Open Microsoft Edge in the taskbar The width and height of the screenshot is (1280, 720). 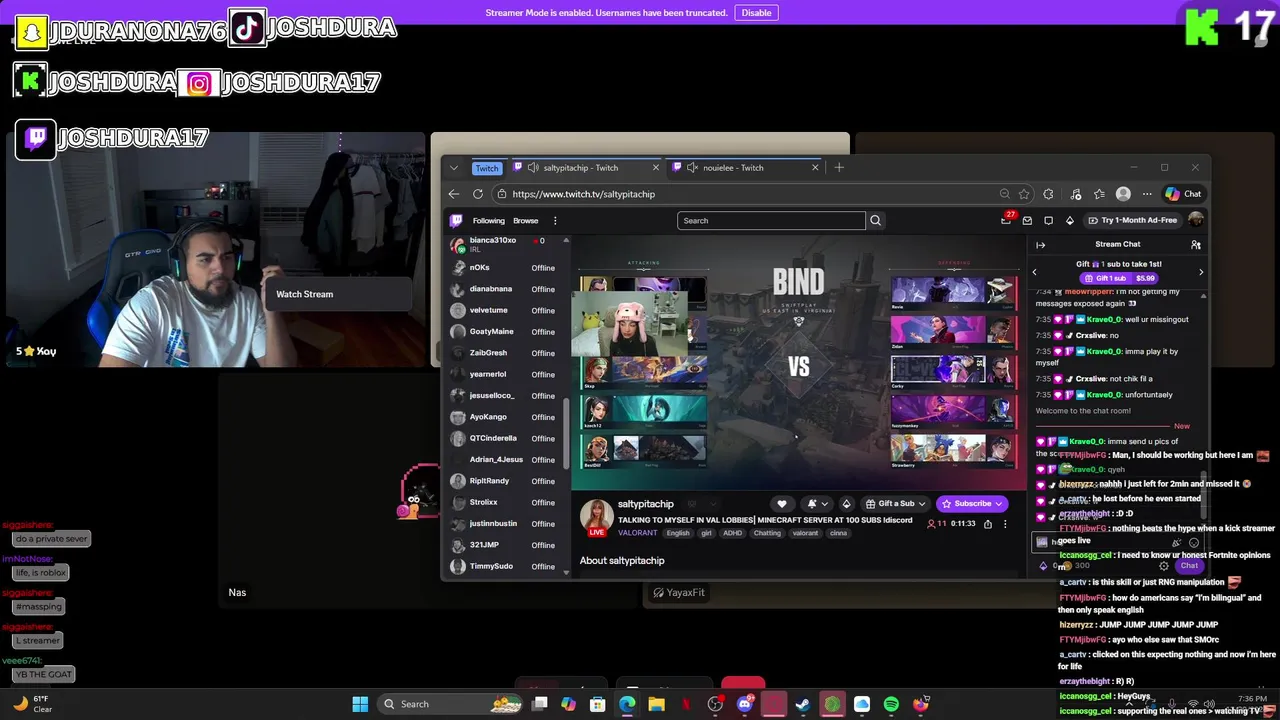click(627, 704)
